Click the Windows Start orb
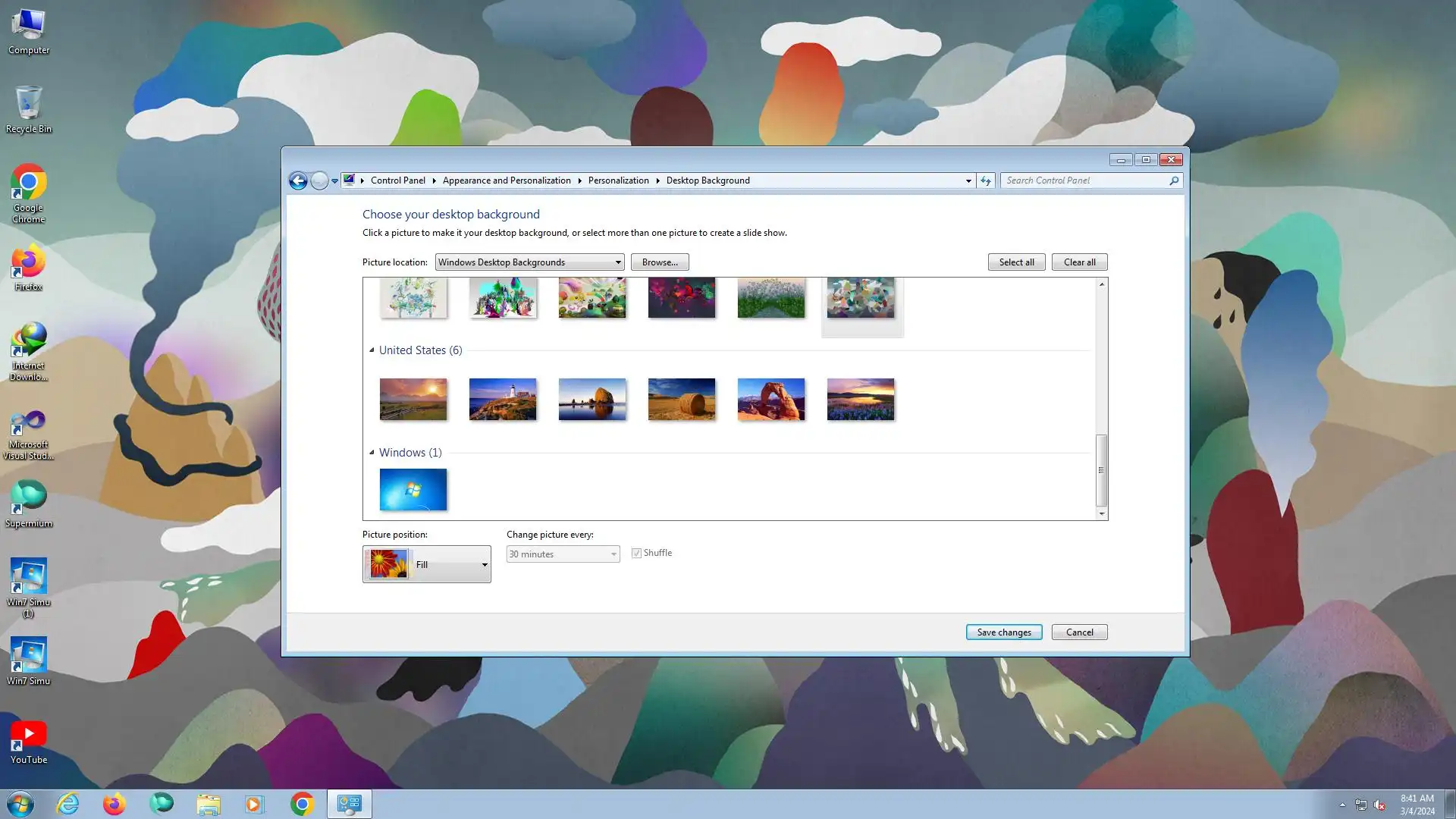Screen dimensions: 1456x819 [20, 804]
